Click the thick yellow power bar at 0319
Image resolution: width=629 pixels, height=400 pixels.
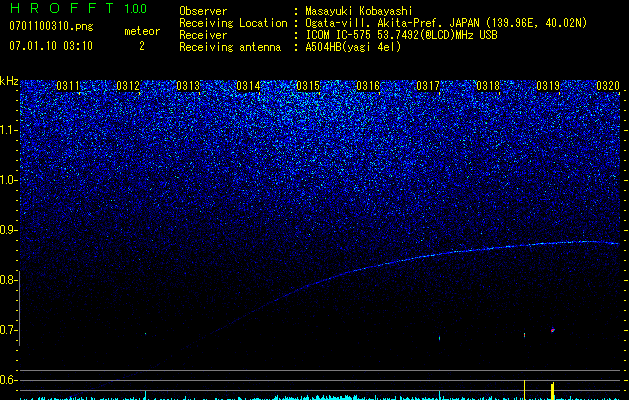(553, 391)
